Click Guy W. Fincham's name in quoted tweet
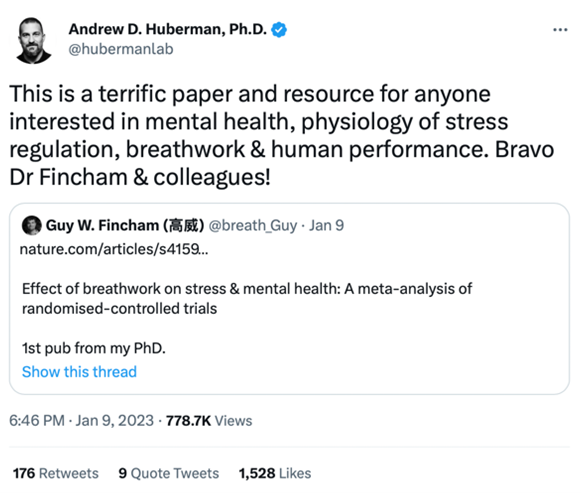Screen dimensions: 581x493 [x=125, y=225]
